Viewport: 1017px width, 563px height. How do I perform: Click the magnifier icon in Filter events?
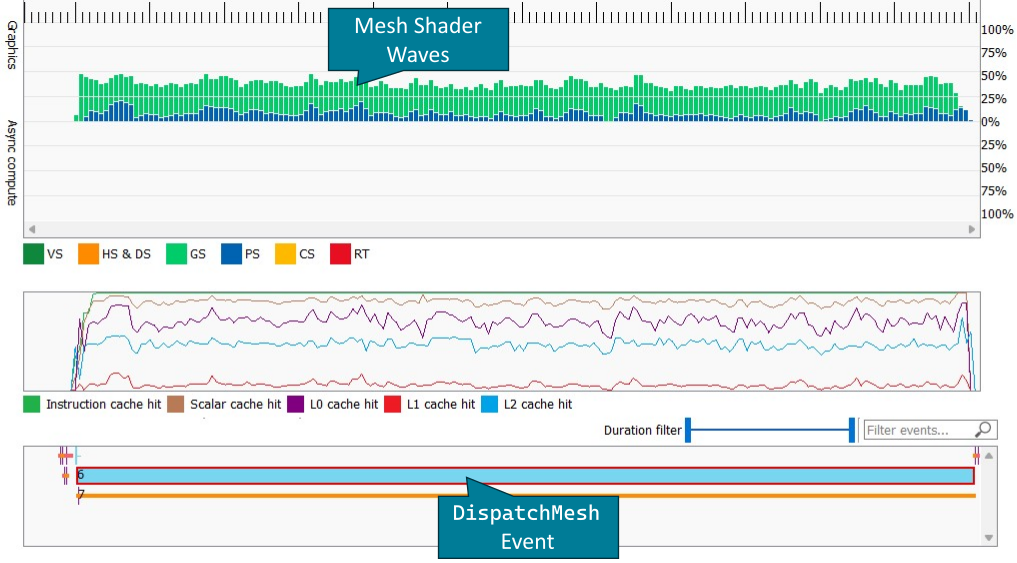983,430
